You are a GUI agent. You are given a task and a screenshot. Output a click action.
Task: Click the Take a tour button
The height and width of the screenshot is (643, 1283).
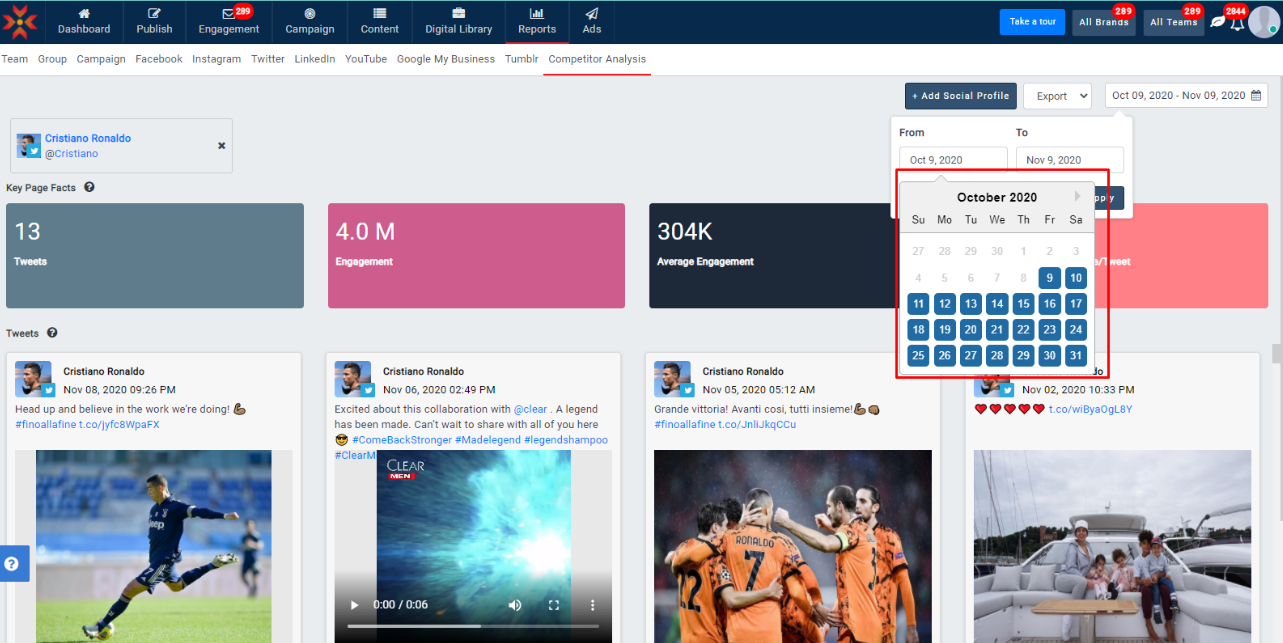click(x=1032, y=22)
